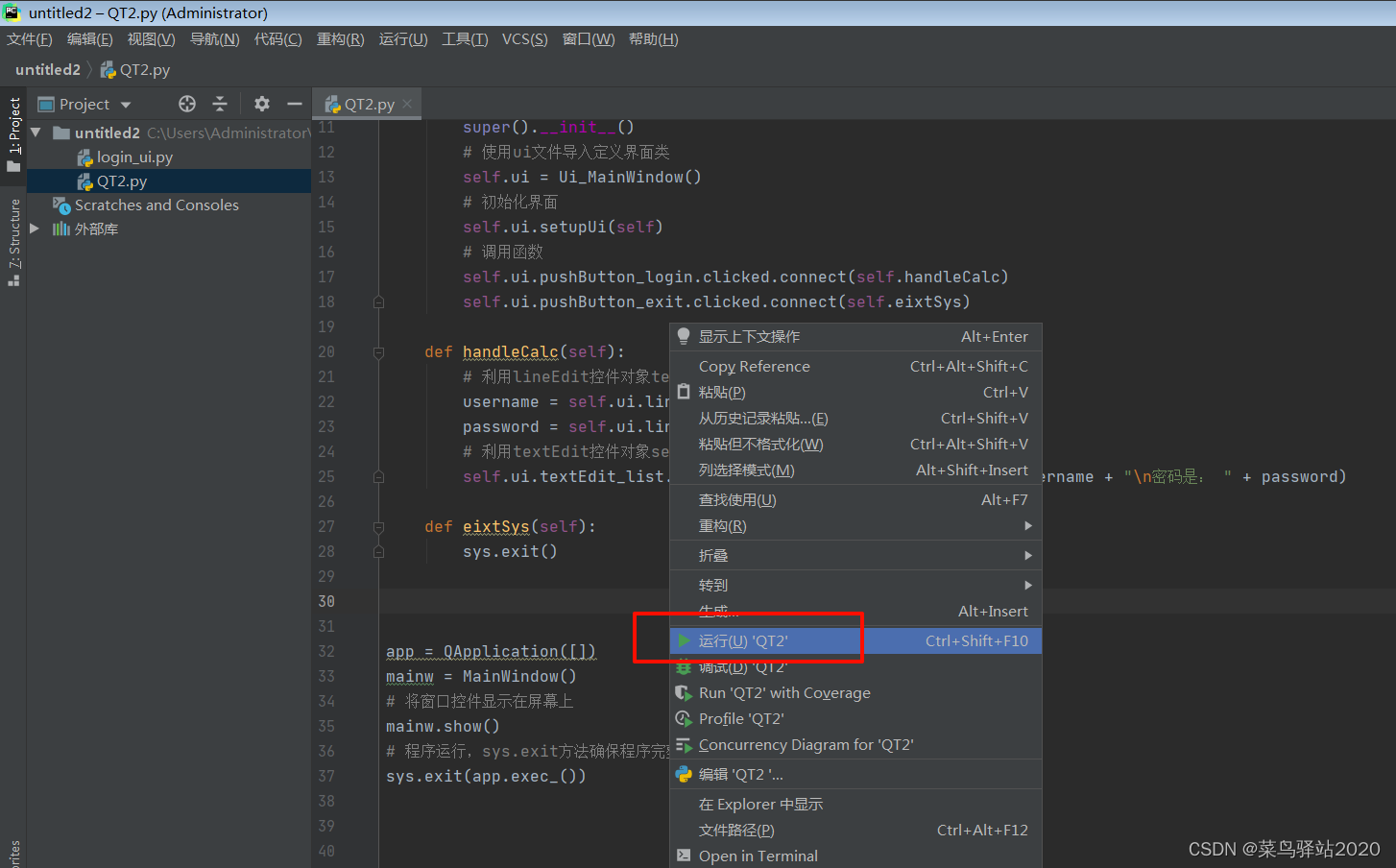The height and width of the screenshot is (868, 1396).
Task: Collapse the untitled2 project folder
Action: pyautogui.click(x=36, y=133)
